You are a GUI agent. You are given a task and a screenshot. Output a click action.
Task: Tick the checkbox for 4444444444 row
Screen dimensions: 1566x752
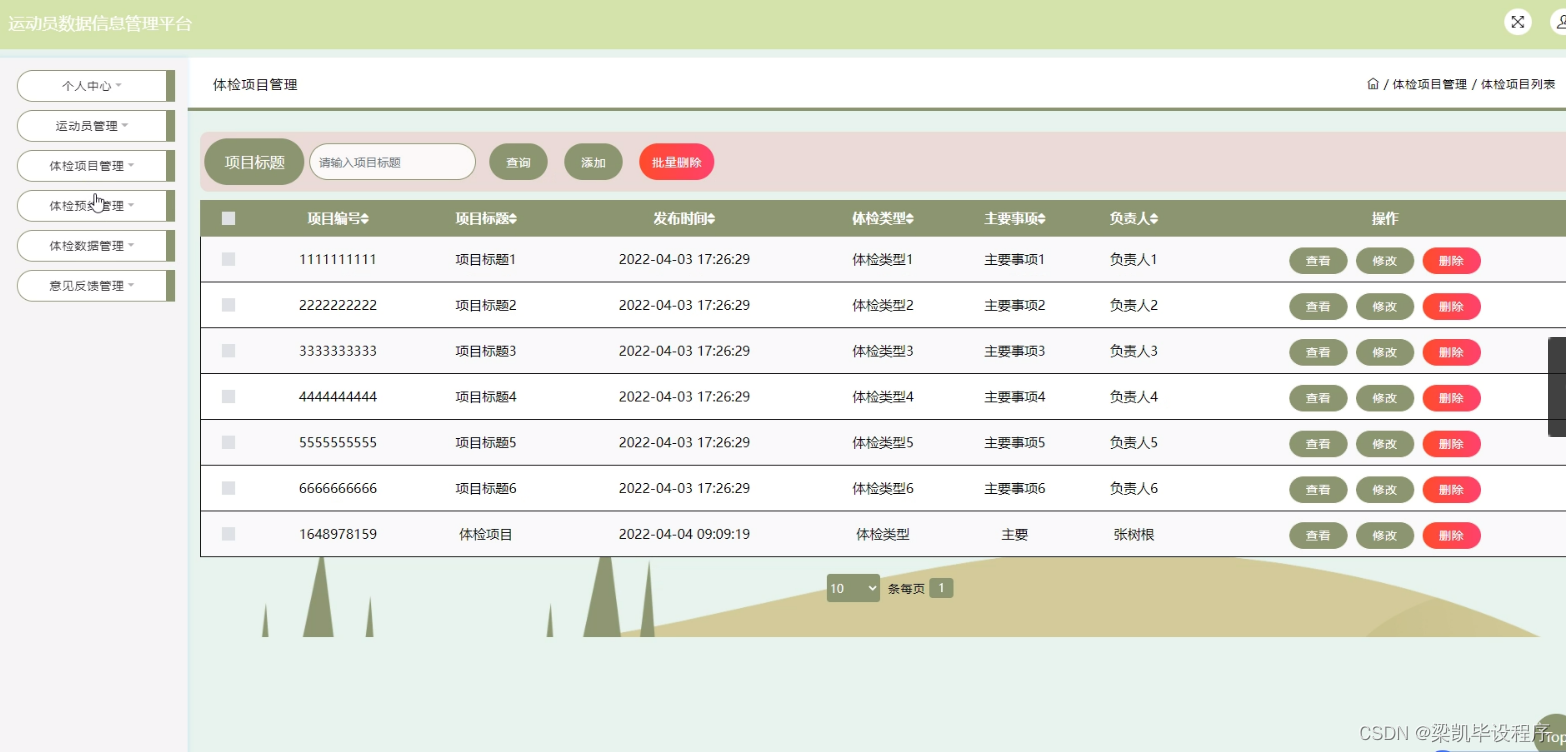pyautogui.click(x=228, y=396)
